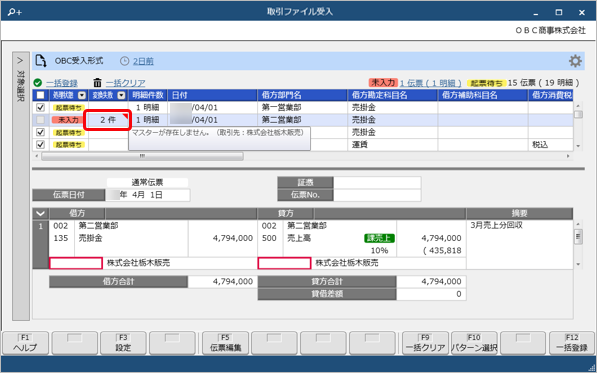The height and width of the screenshot is (373, 597).
Task: Check the 未入力 第二営業部 row checkbox
Action: pyautogui.click(x=40, y=120)
